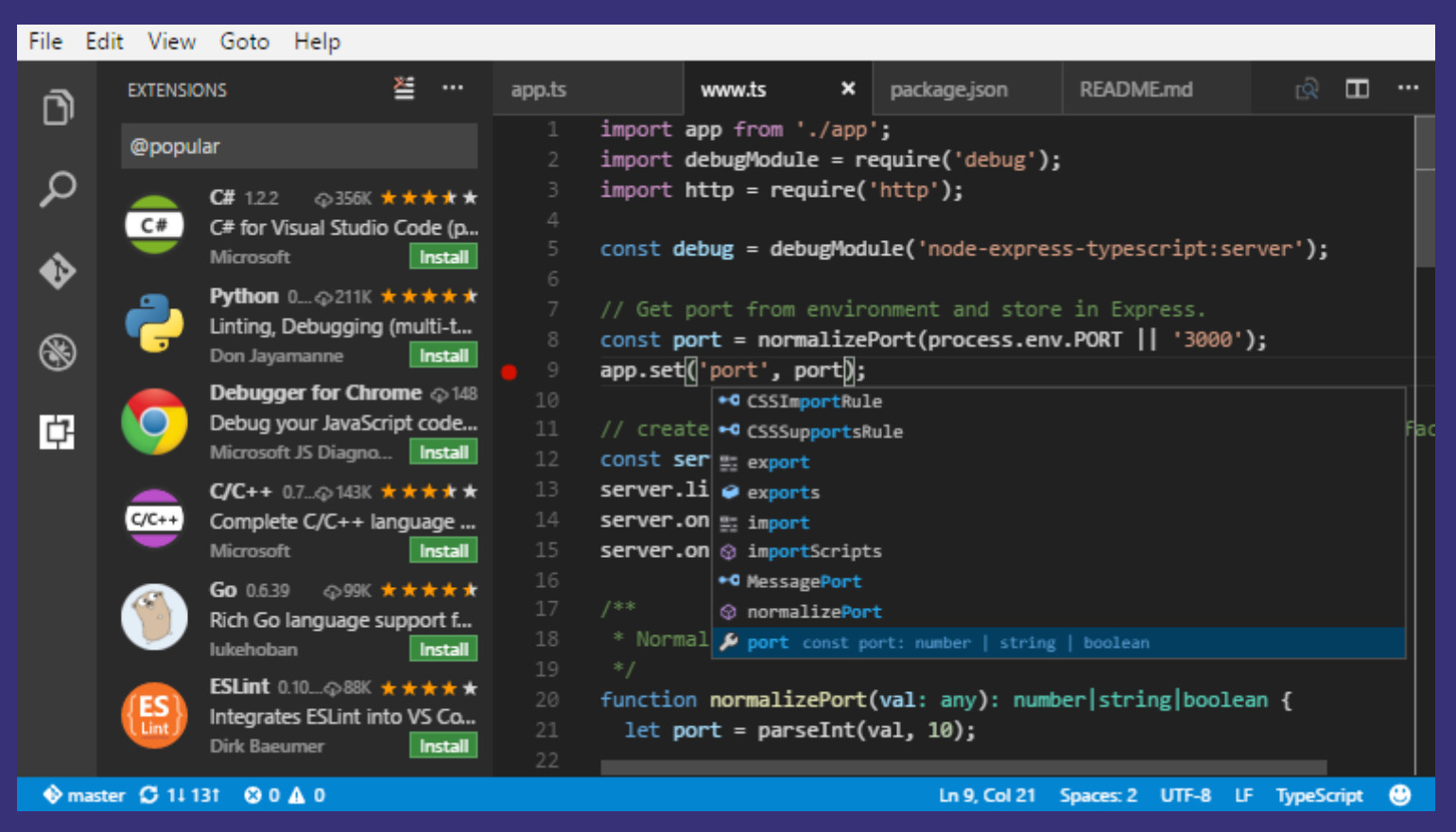Install the Python extension
The width and height of the screenshot is (1456, 832).
pos(443,355)
